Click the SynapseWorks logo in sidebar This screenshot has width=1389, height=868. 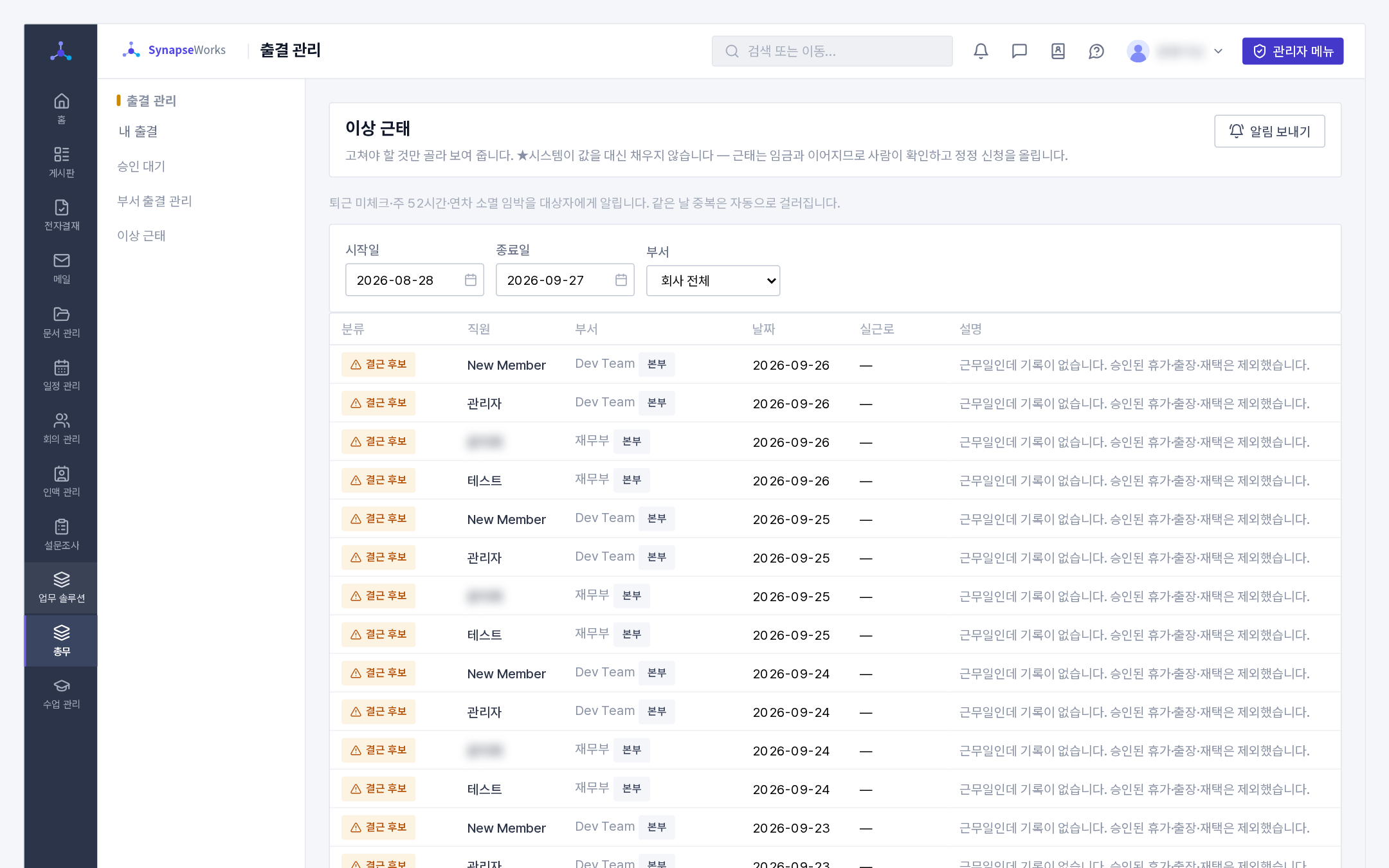pyautogui.click(x=61, y=51)
